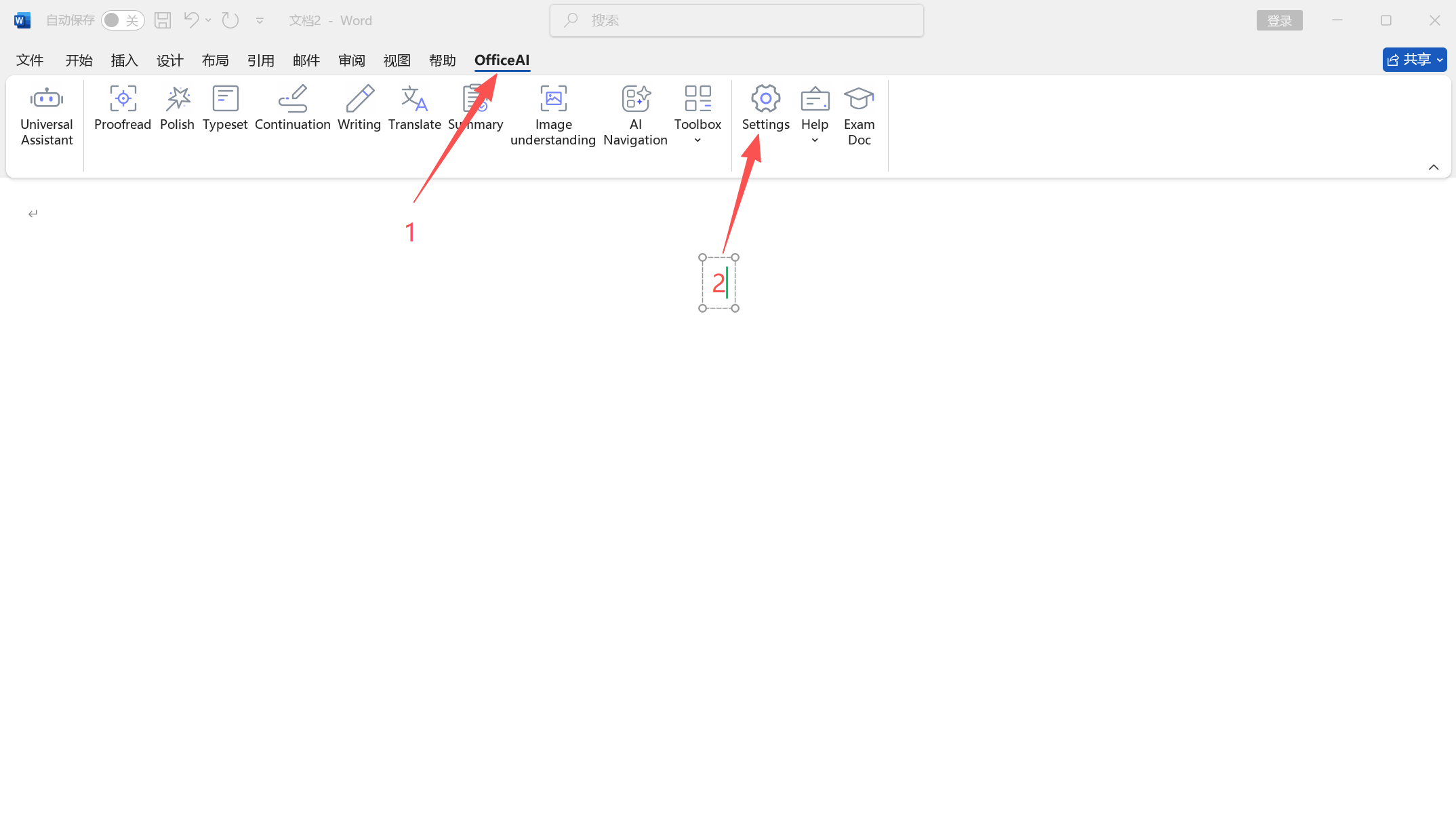Toggle the AutoSave switch

[123, 20]
